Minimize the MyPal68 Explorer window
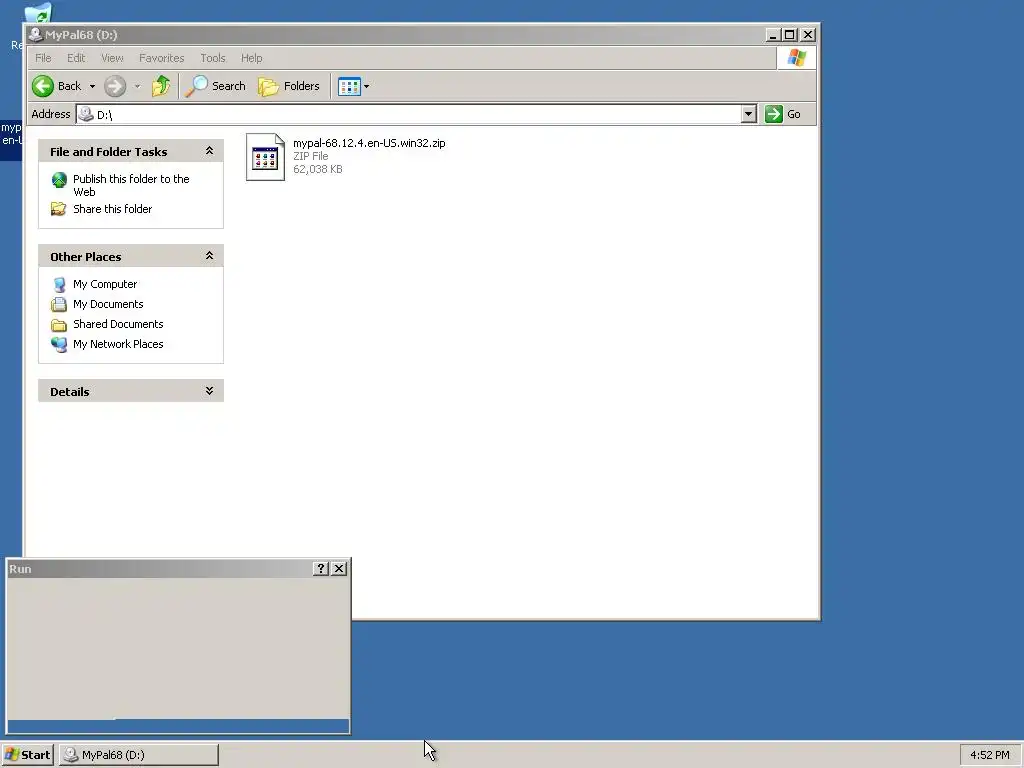This screenshot has width=1024, height=768. pos(773,35)
